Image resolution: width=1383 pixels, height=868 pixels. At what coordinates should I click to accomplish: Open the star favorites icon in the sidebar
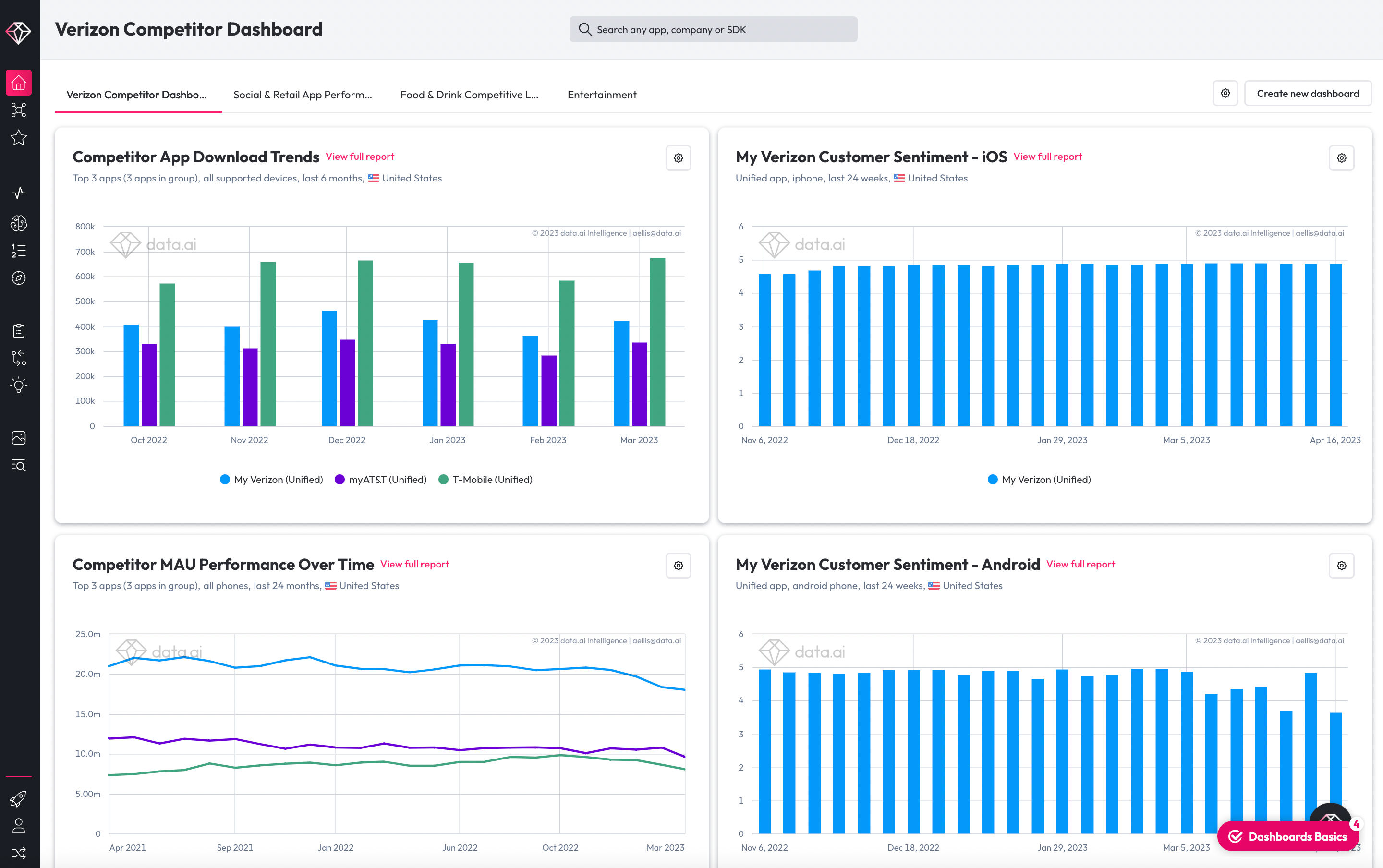pos(18,138)
